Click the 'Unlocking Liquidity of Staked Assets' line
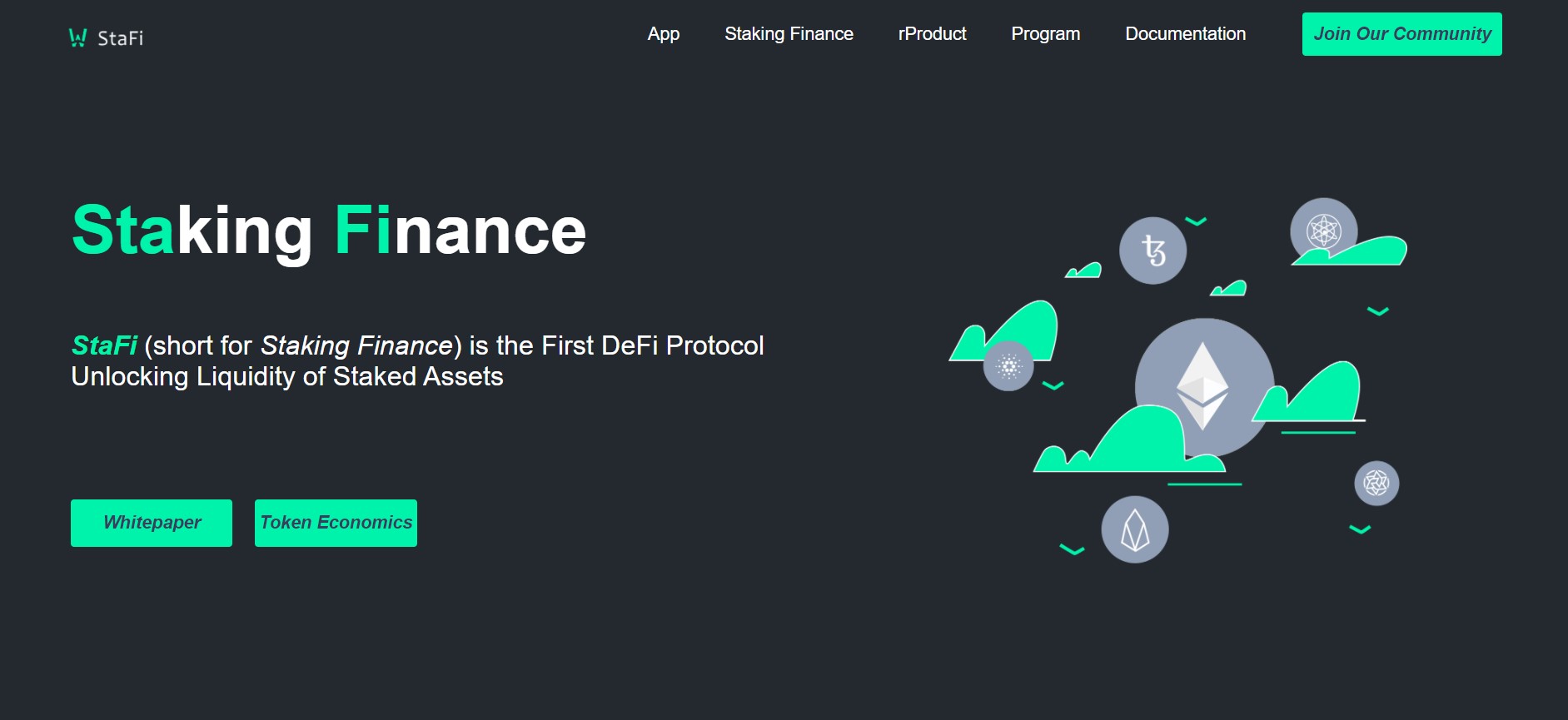The image size is (1568, 720). pyautogui.click(x=287, y=376)
